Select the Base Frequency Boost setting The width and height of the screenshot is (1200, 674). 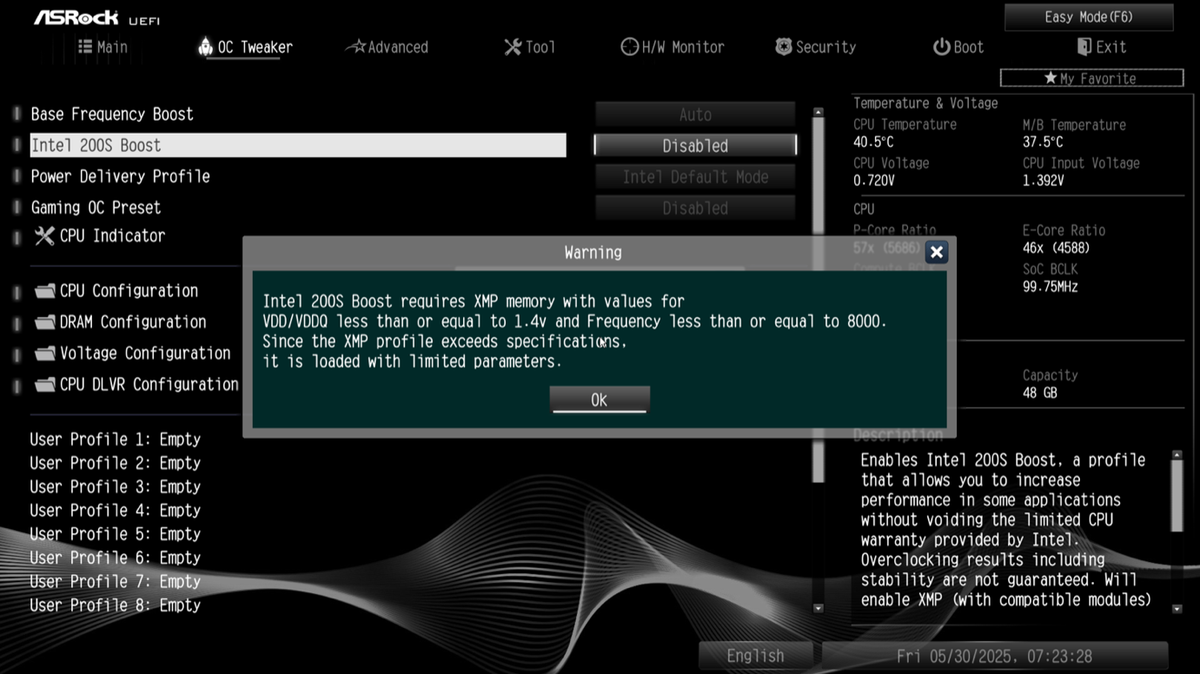click(x=112, y=114)
